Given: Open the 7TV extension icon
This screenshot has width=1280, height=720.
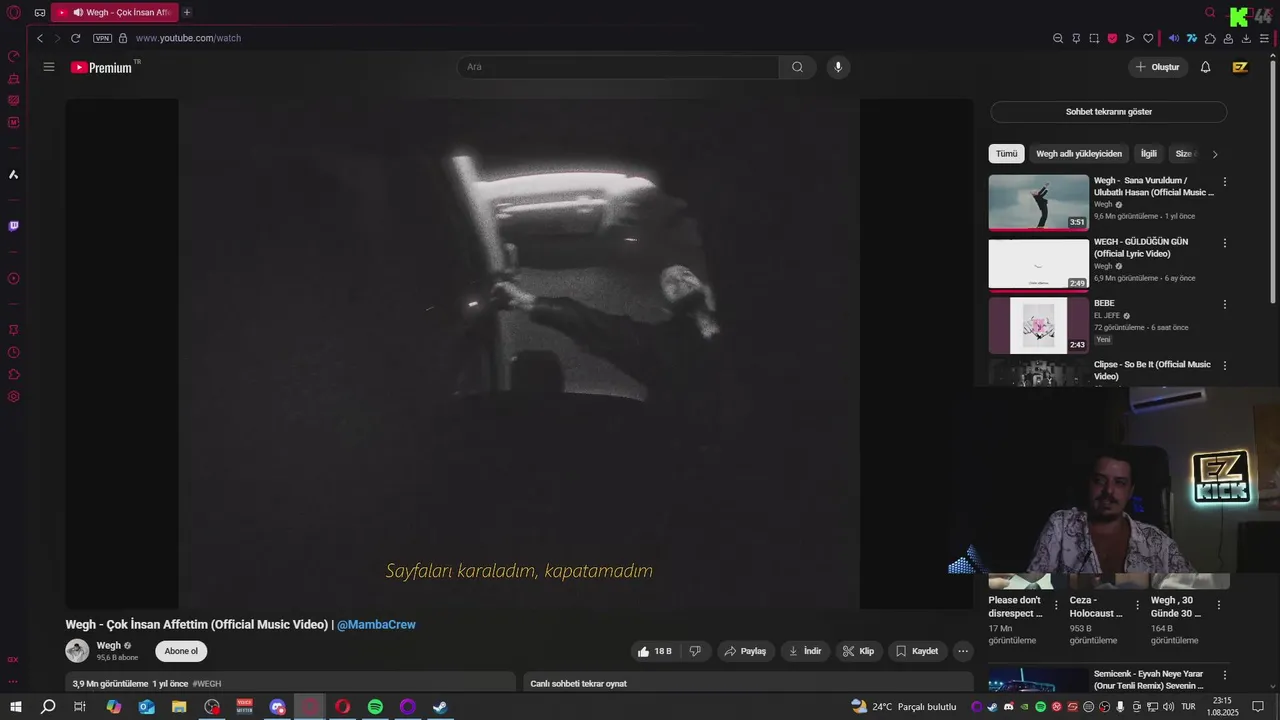Looking at the screenshot, I should (x=1192, y=38).
